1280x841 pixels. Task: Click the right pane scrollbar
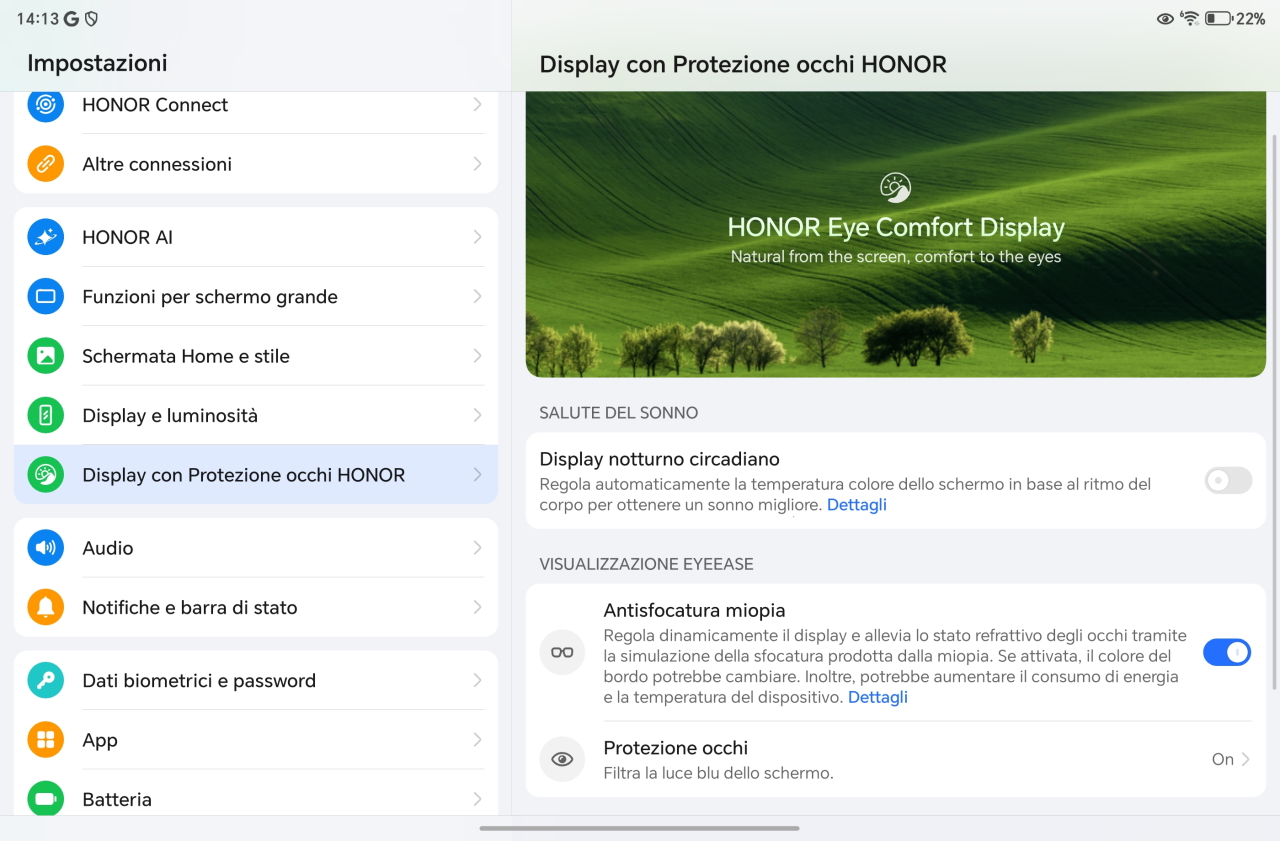point(1273,410)
